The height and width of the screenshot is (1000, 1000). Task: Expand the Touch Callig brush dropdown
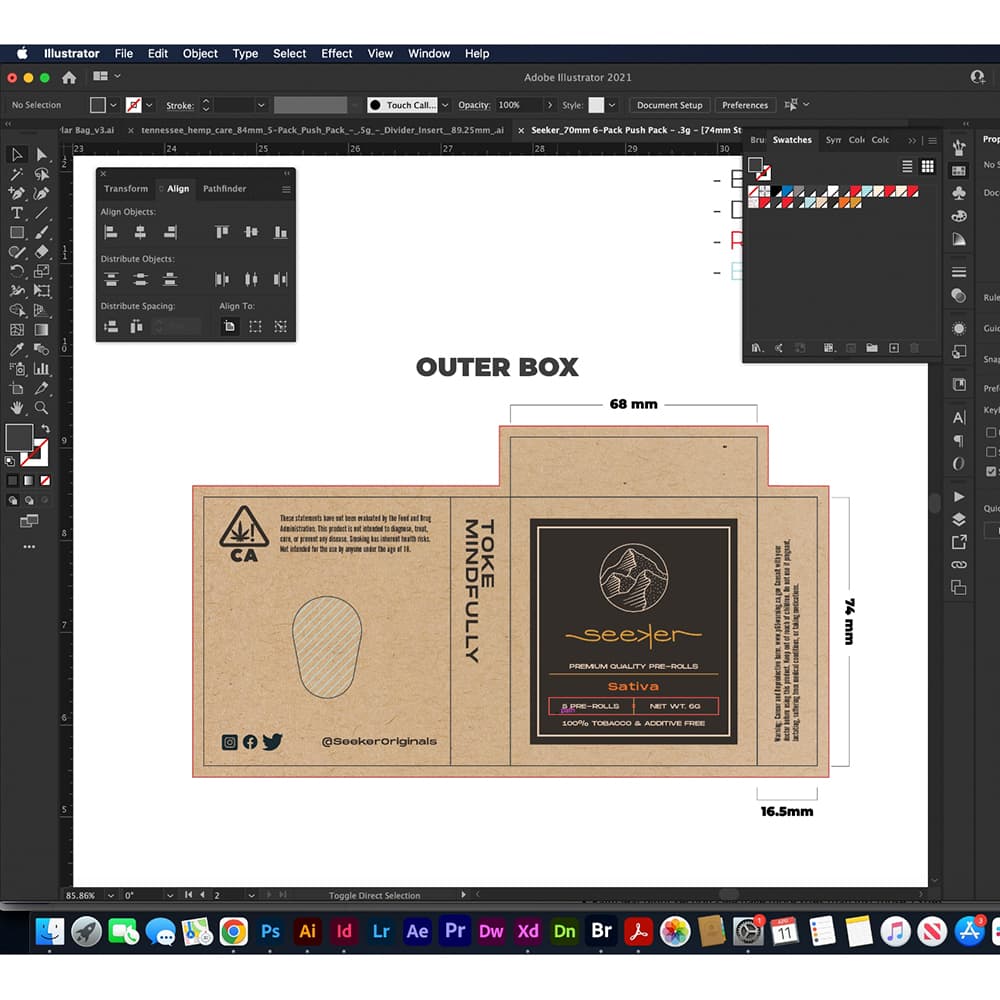pos(444,105)
